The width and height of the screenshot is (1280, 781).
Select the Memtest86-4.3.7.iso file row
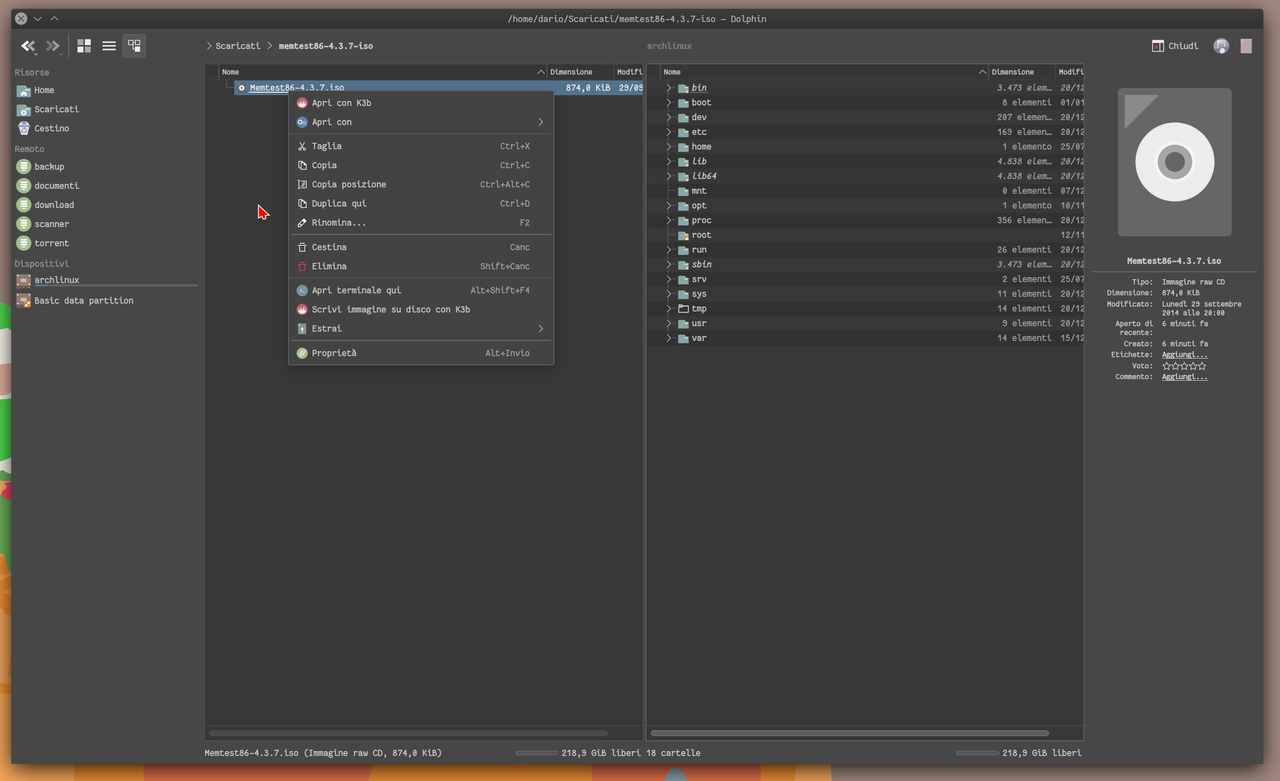tap(438, 88)
